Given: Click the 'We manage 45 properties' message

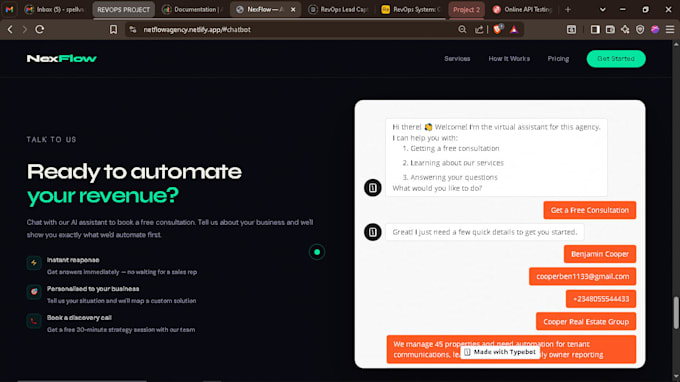Looking at the screenshot, I should tap(511, 349).
